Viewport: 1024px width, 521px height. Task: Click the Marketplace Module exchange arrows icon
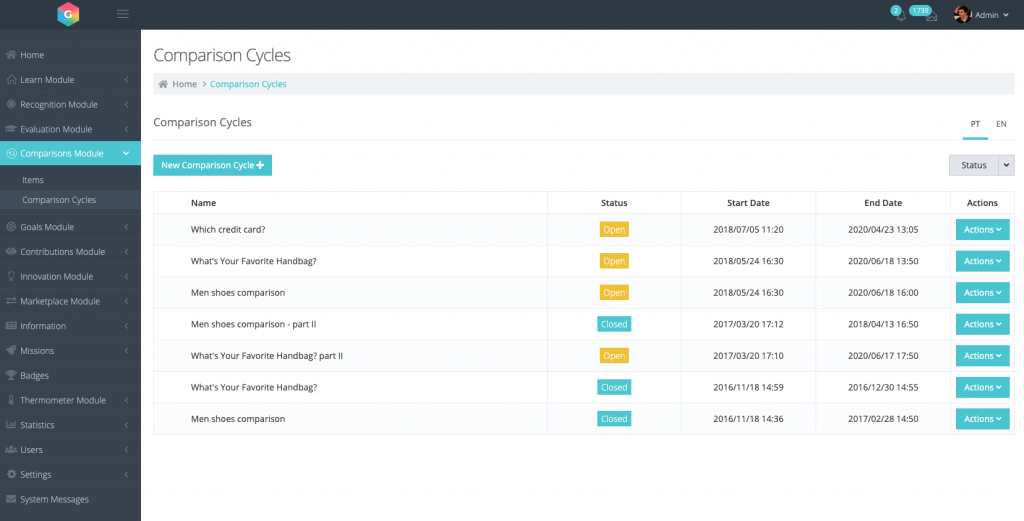(x=11, y=301)
